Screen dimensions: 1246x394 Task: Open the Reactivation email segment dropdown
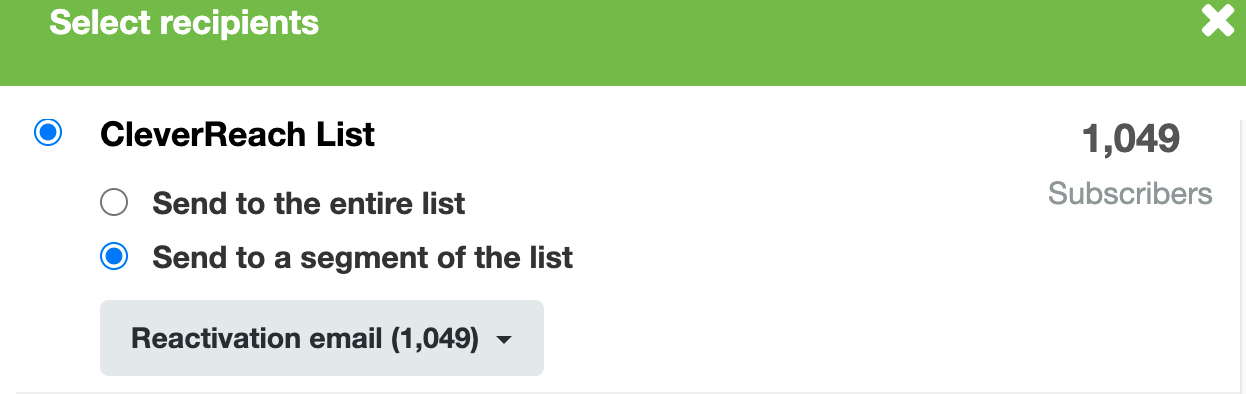322,338
